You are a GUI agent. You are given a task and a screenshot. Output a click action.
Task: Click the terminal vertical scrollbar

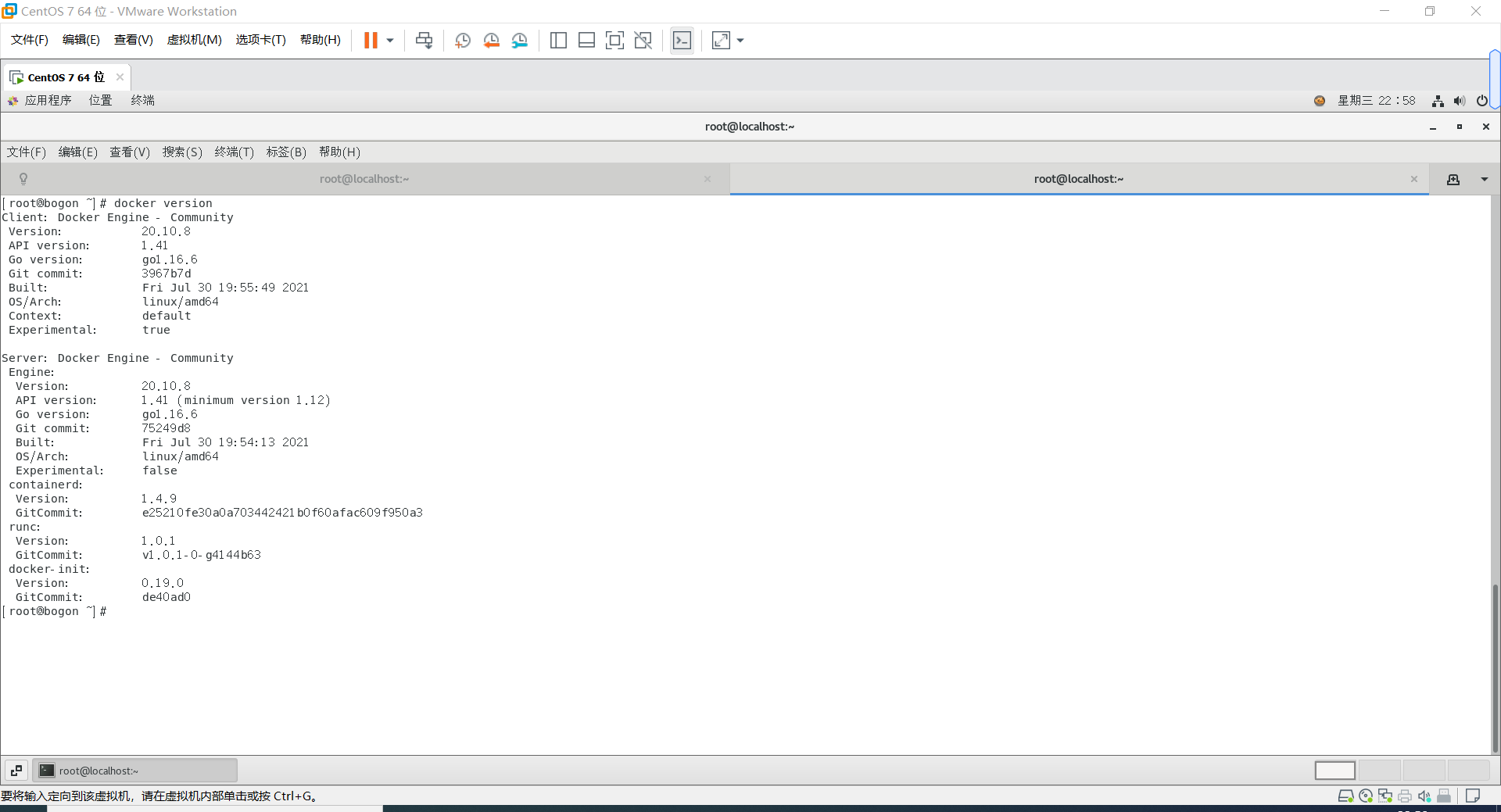click(1496, 669)
